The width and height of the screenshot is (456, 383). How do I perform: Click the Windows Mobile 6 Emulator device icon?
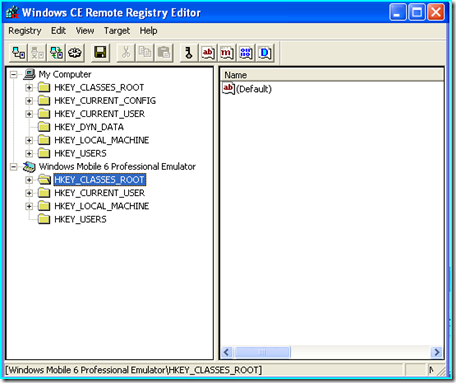[x=29, y=166]
